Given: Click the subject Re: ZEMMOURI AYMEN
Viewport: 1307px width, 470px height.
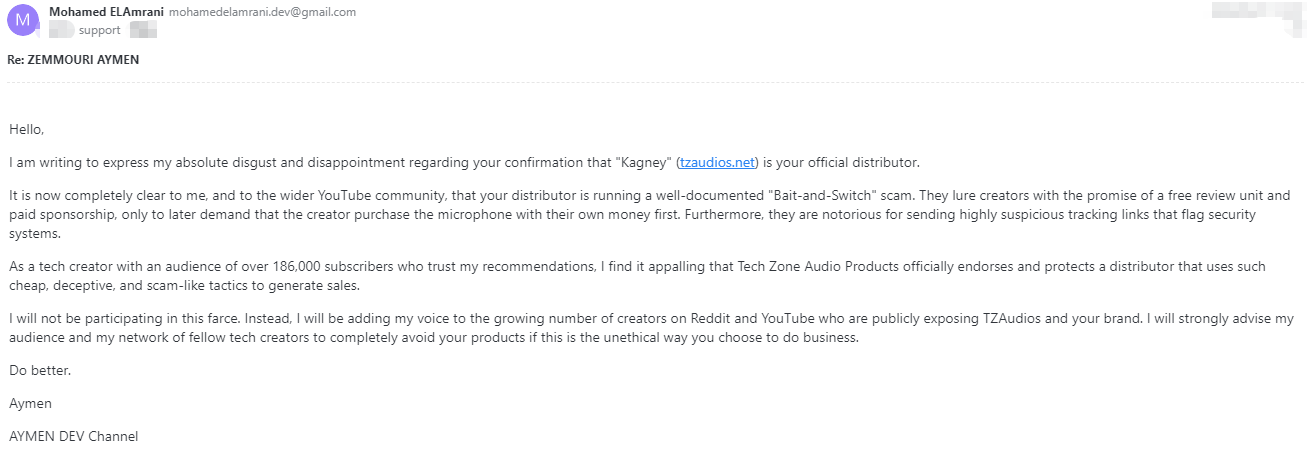Looking at the screenshot, I should click(73, 59).
